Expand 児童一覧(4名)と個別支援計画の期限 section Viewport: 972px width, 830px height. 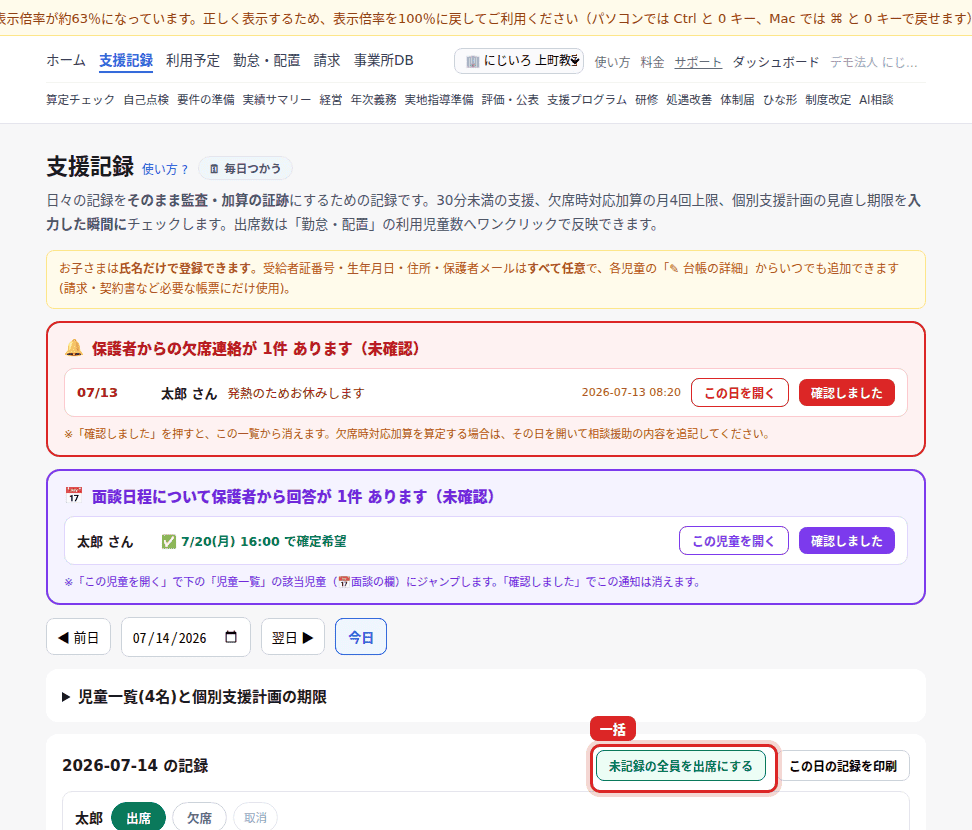tap(486, 697)
